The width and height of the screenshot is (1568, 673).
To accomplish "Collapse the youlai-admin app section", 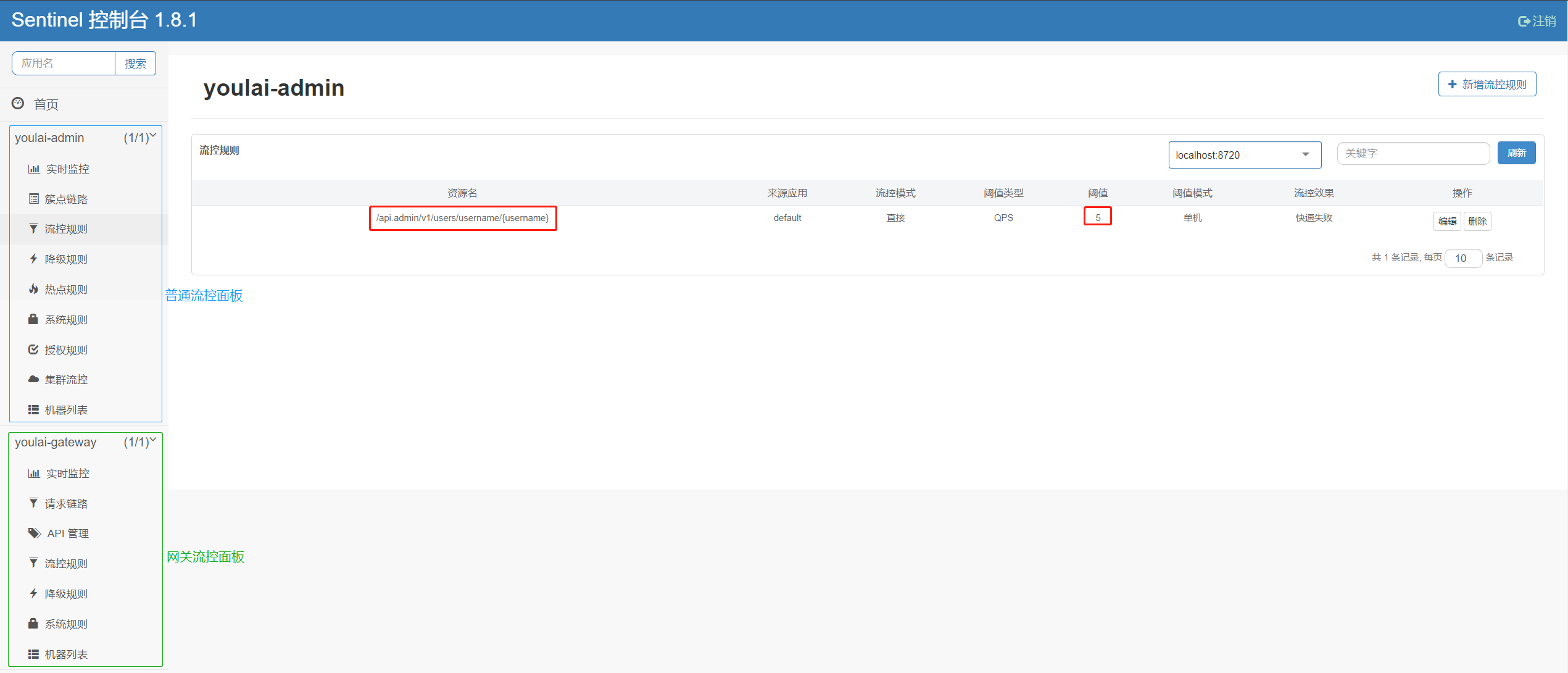I will (x=152, y=136).
